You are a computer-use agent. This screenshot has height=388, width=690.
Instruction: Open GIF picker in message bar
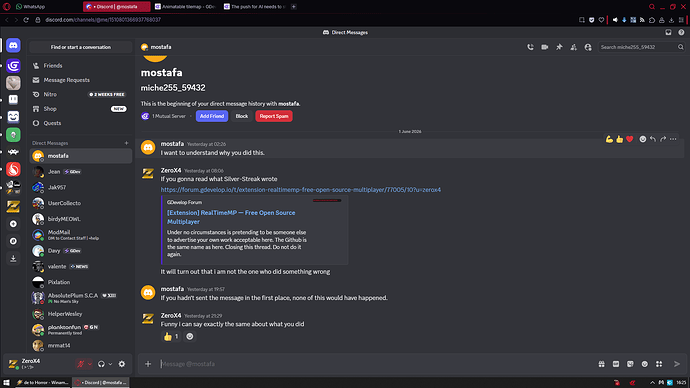(616, 364)
